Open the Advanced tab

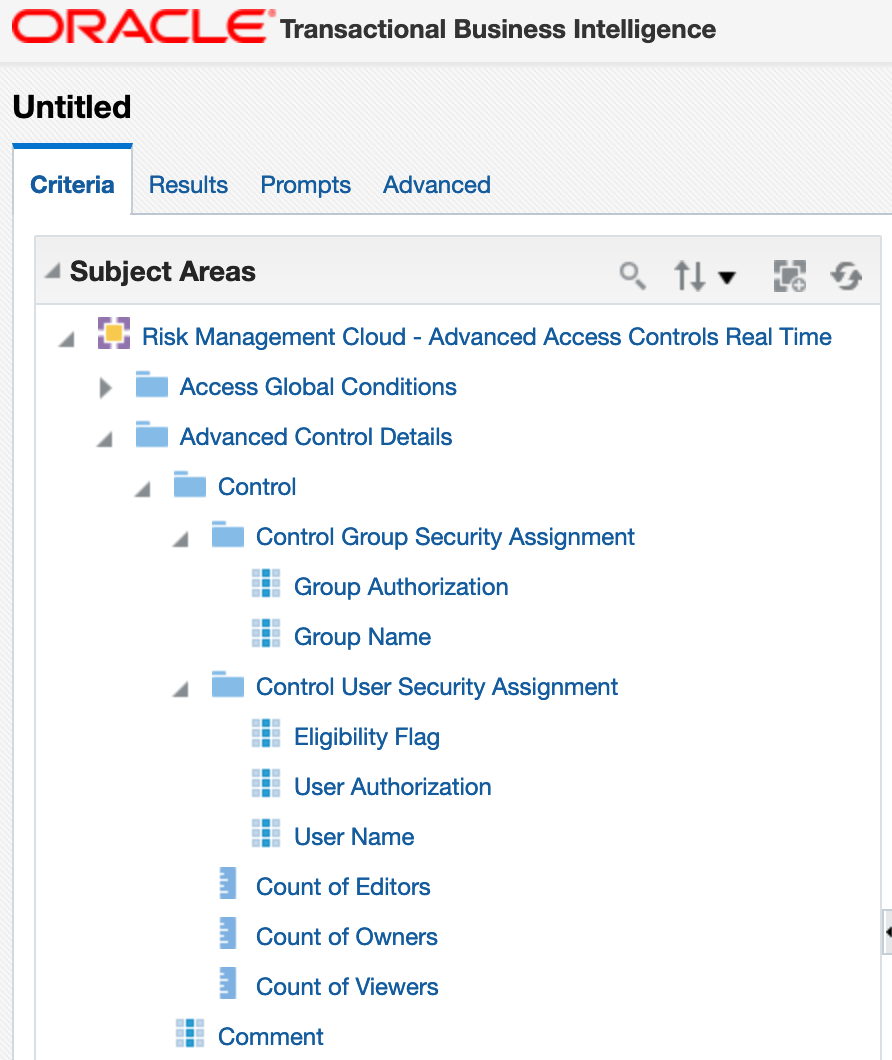tap(437, 185)
